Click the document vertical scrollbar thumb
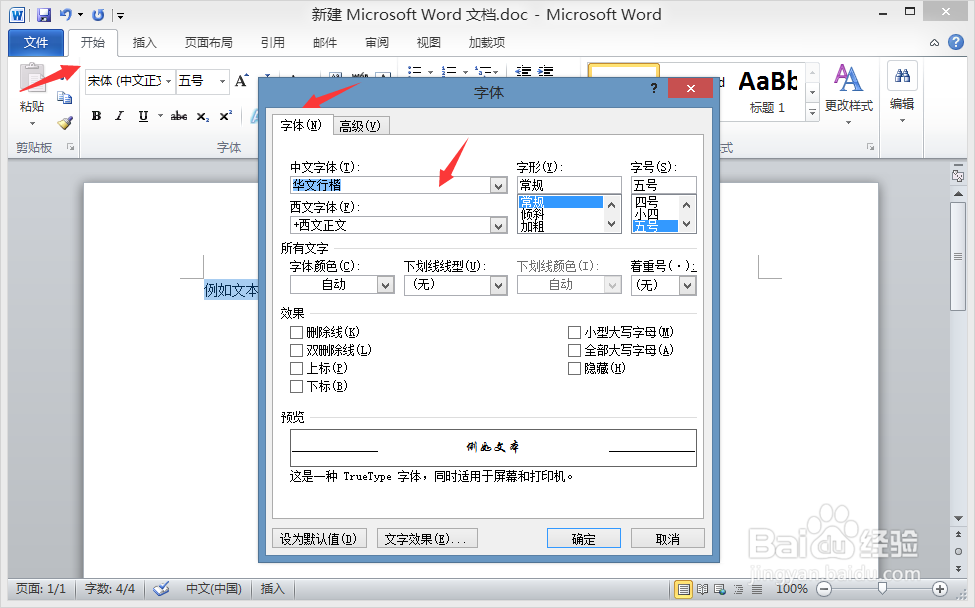This screenshot has height=608, width=975. 958,256
